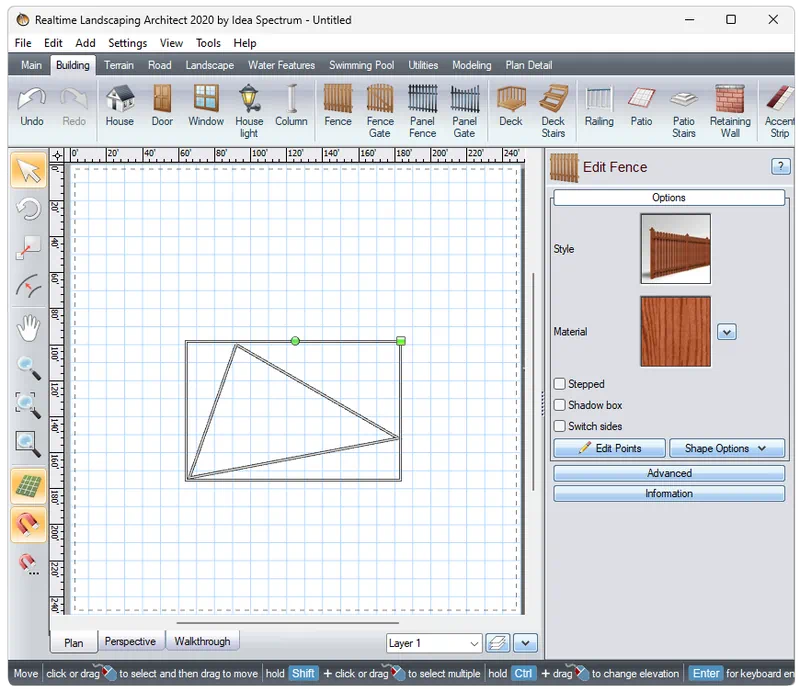Image resolution: width=800 pixels, height=692 pixels.
Task: Switch to the Walkthrough view tab
Action: click(x=203, y=641)
